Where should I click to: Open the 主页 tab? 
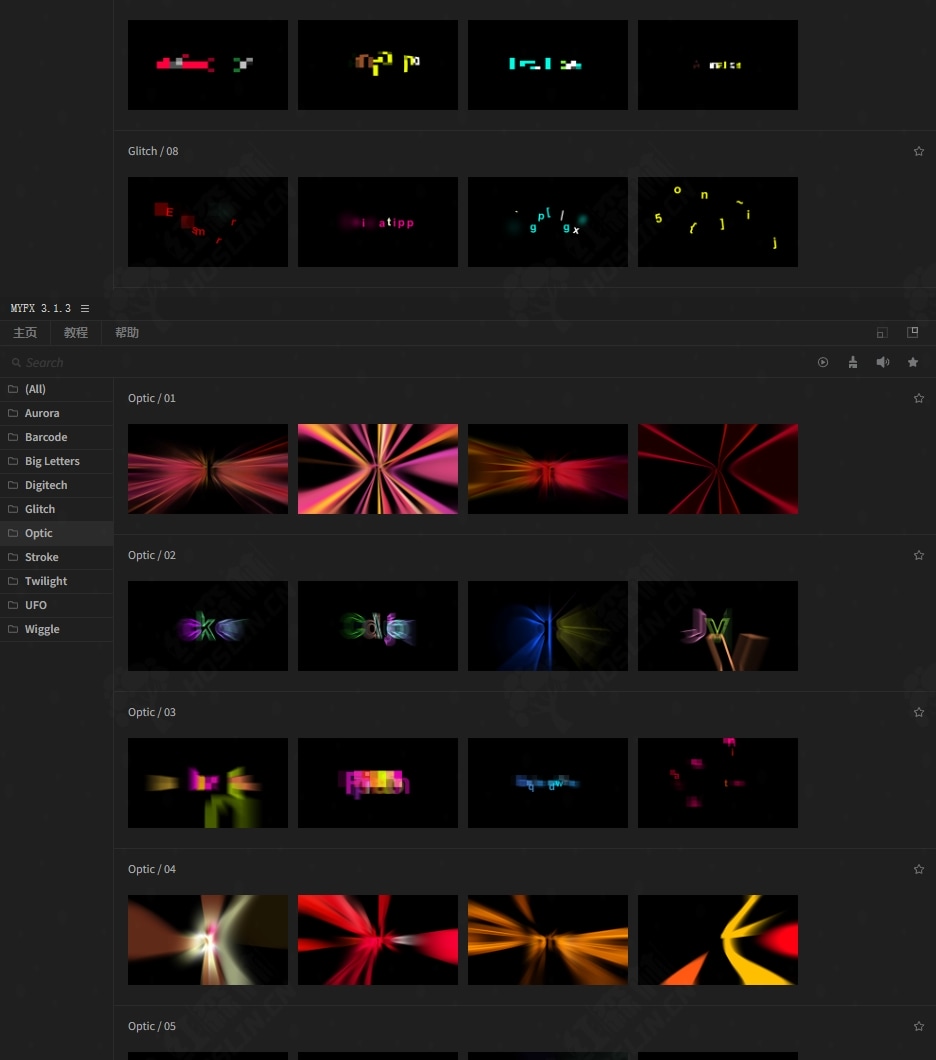[25, 333]
